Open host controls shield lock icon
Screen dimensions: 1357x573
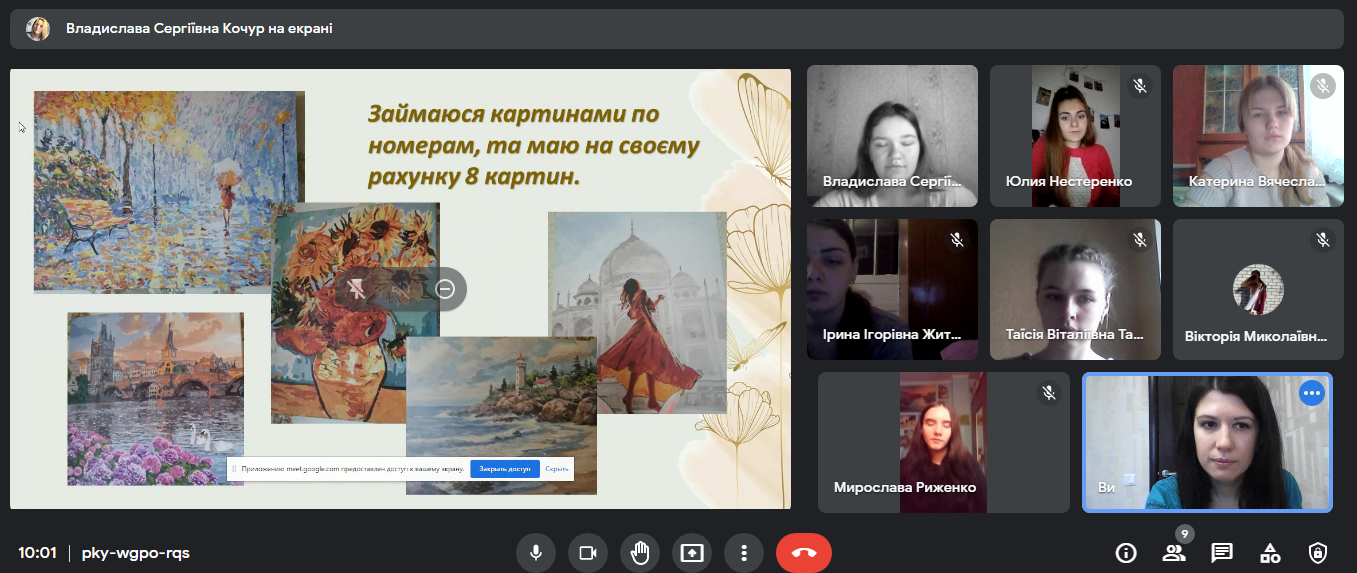point(1318,552)
